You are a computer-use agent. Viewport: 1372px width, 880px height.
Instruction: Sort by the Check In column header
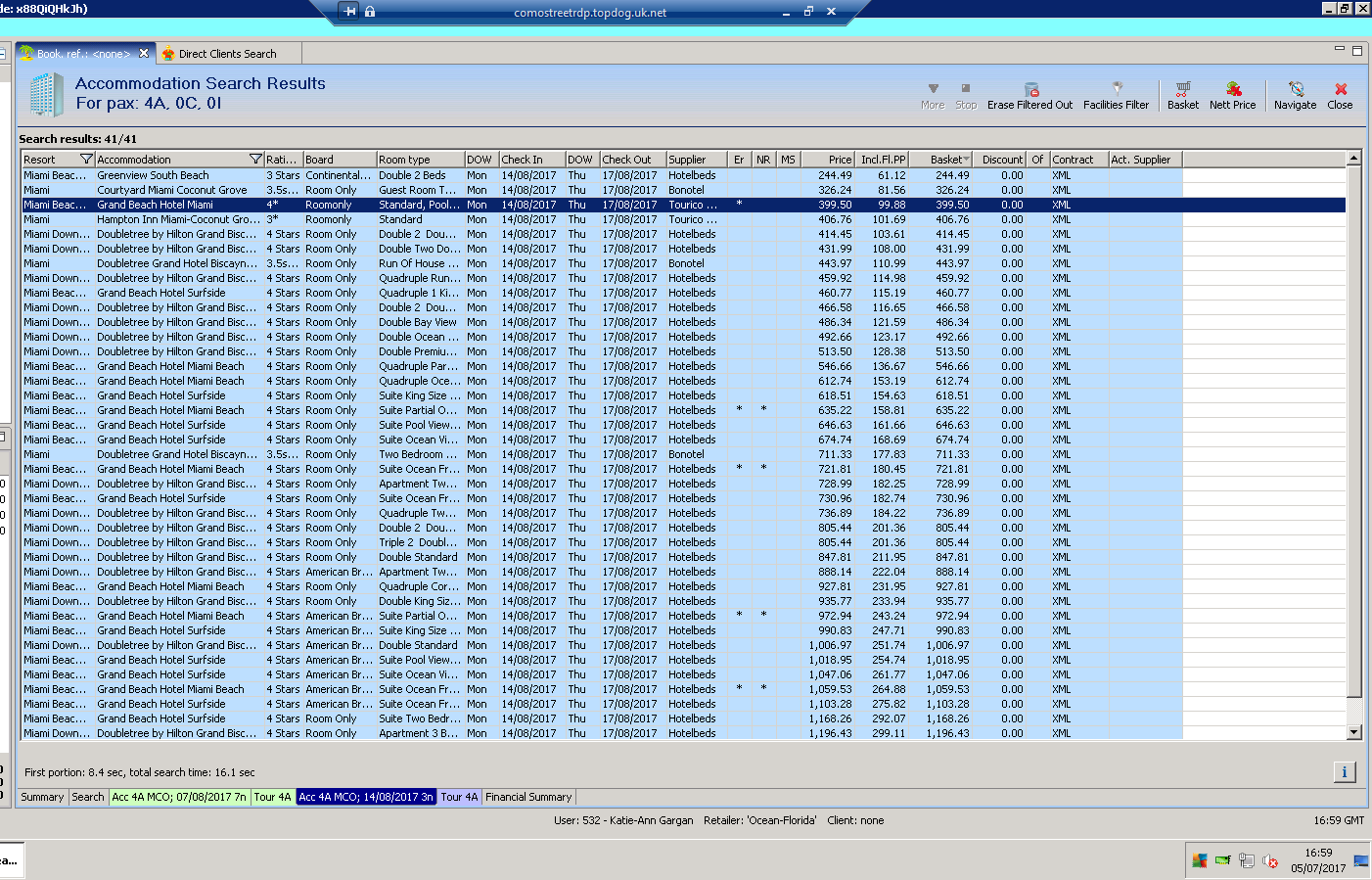(x=532, y=160)
